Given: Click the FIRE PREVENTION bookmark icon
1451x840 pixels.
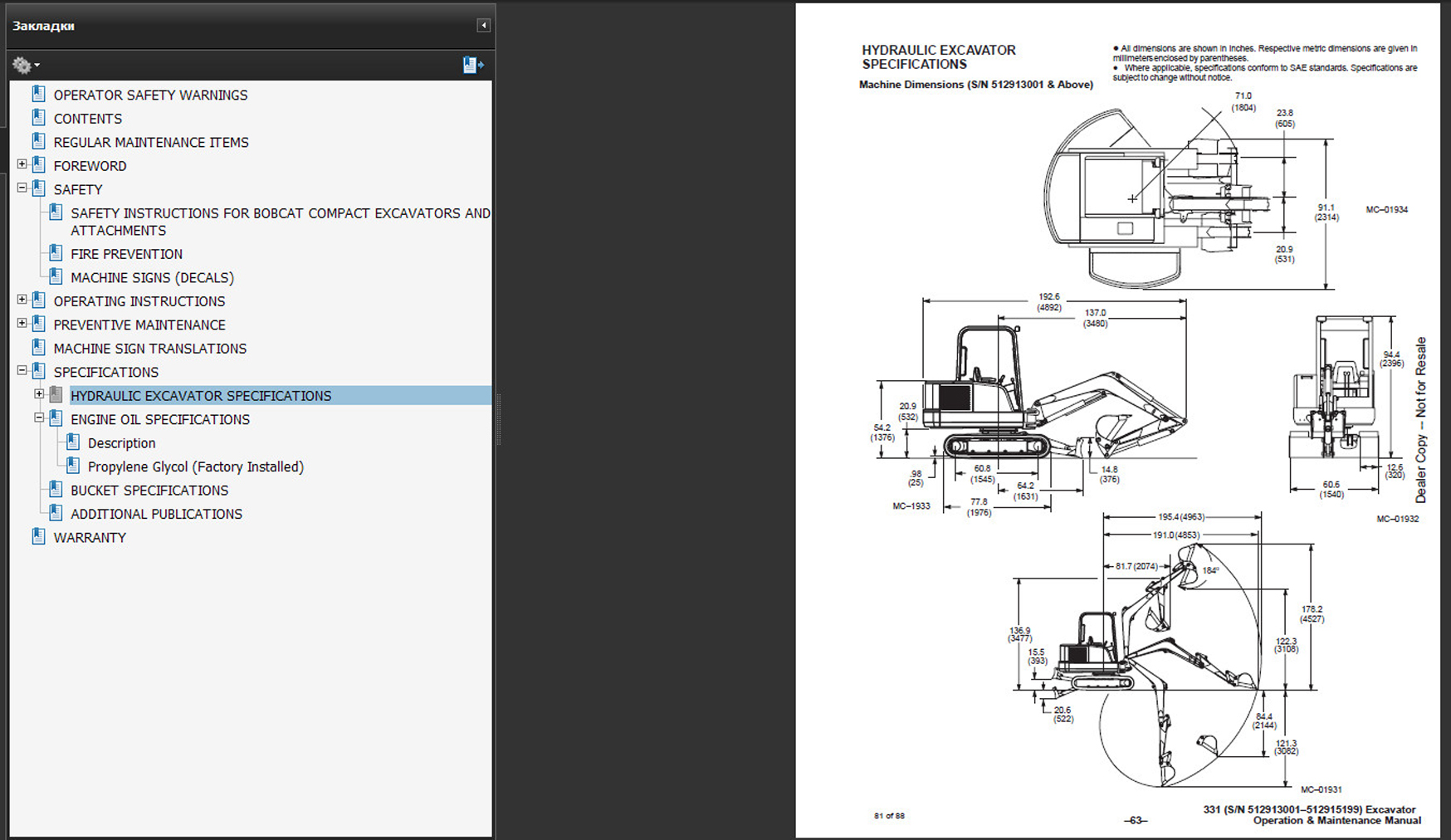Looking at the screenshot, I should [56, 253].
